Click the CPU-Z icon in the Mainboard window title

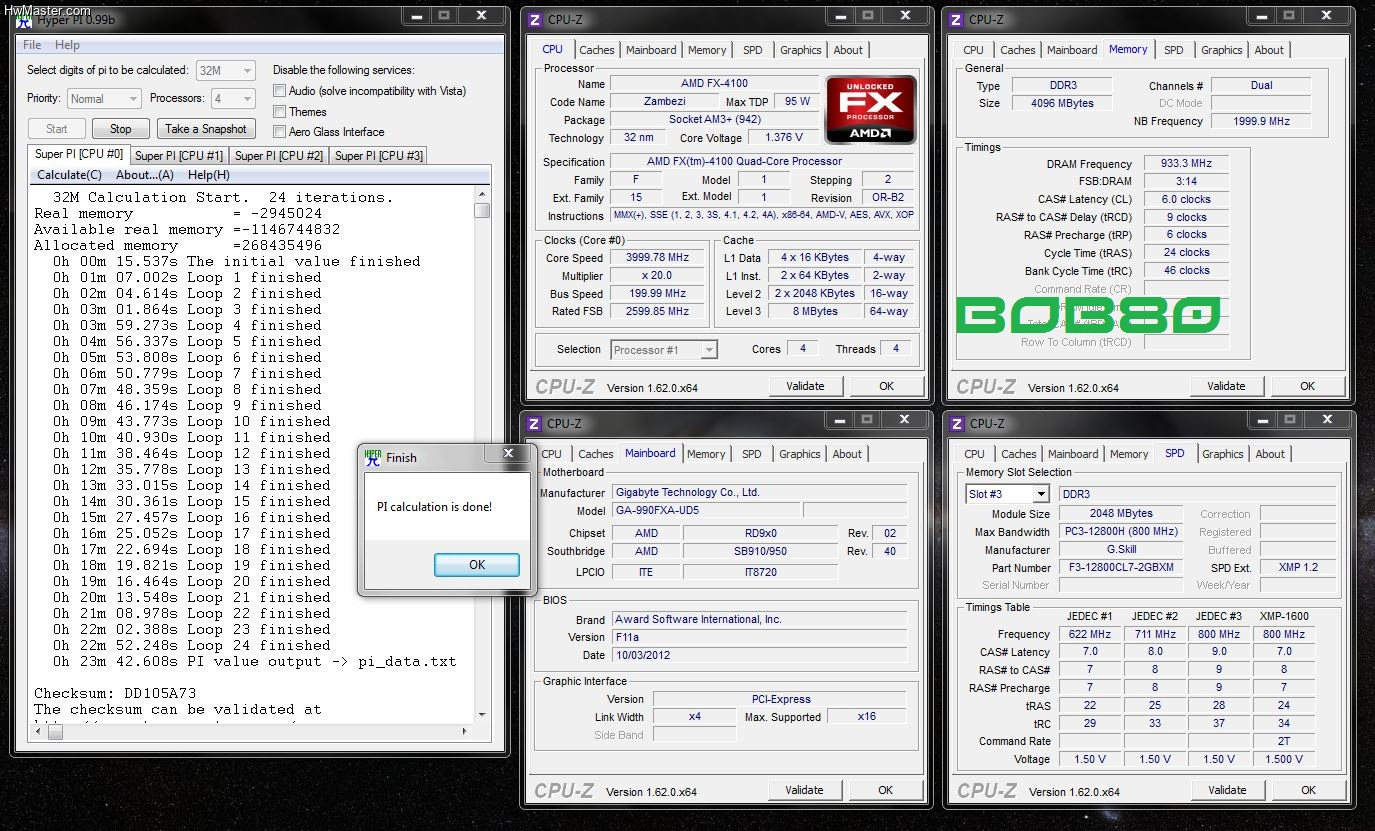pyautogui.click(x=535, y=423)
